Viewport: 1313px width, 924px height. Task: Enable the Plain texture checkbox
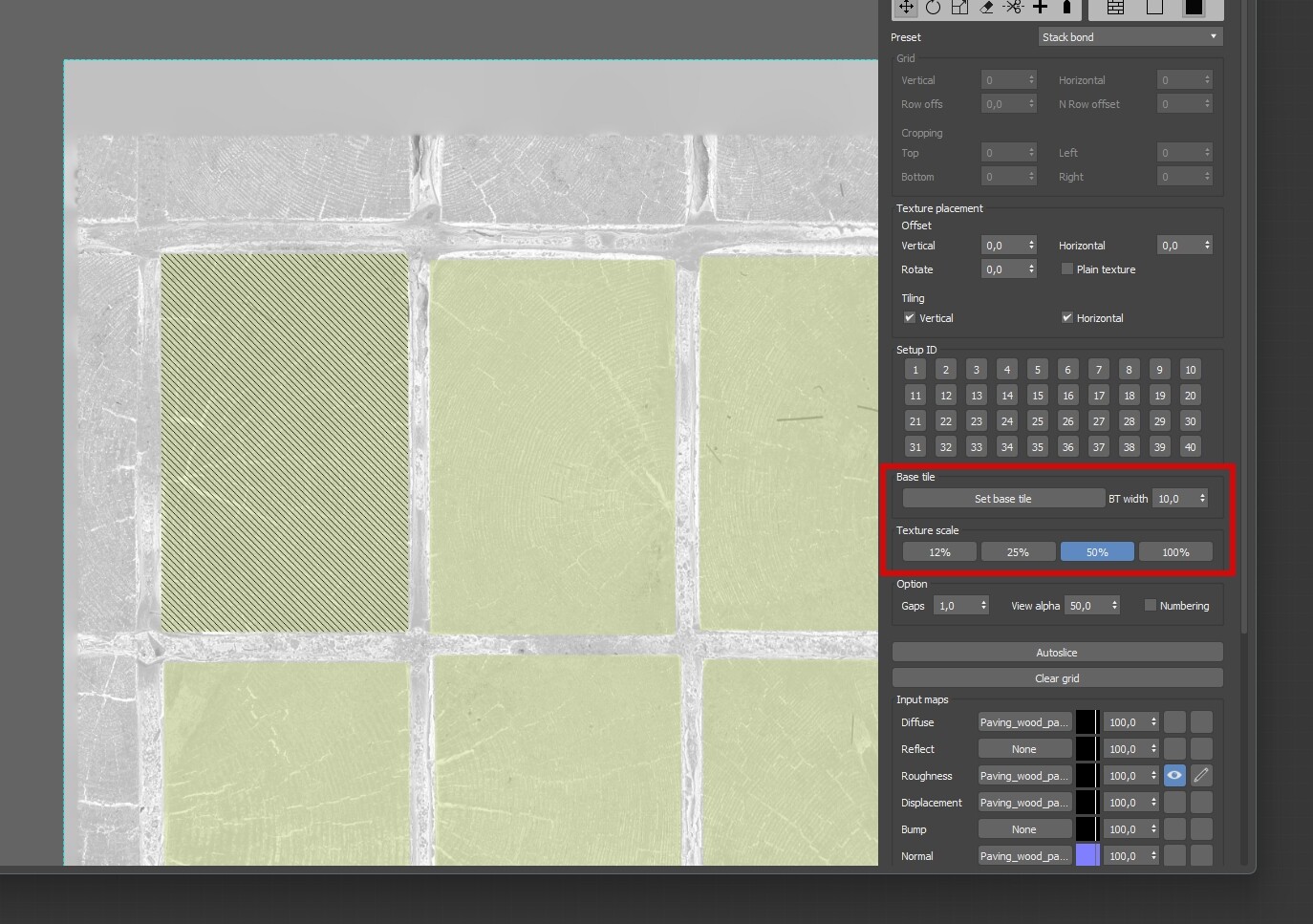(1067, 269)
